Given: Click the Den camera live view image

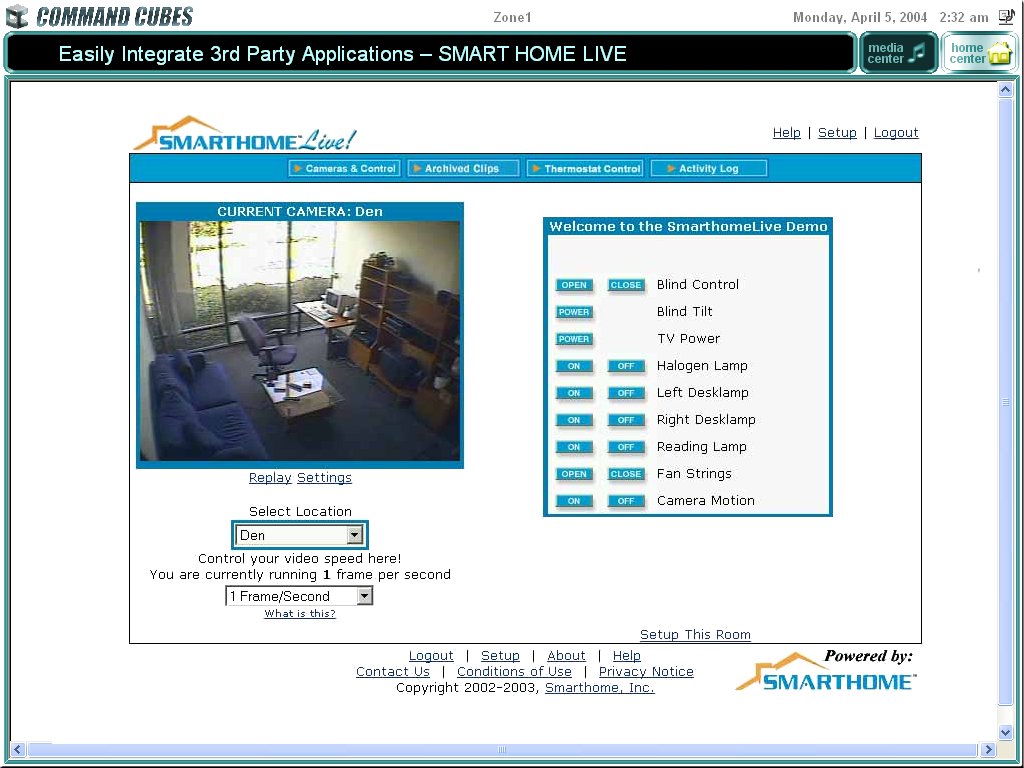Looking at the screenshot, I should [300, 341].
